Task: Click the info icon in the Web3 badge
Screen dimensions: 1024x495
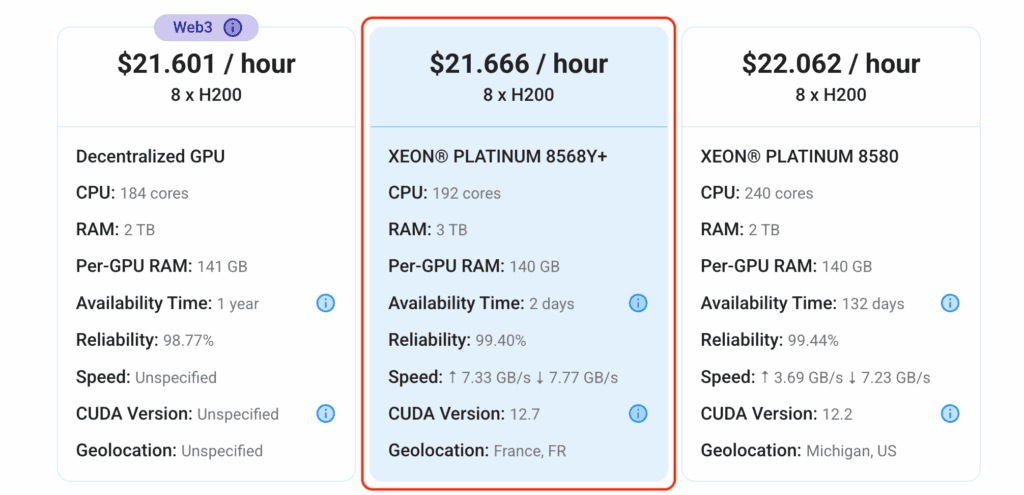Action: click(x=233, y=27)
